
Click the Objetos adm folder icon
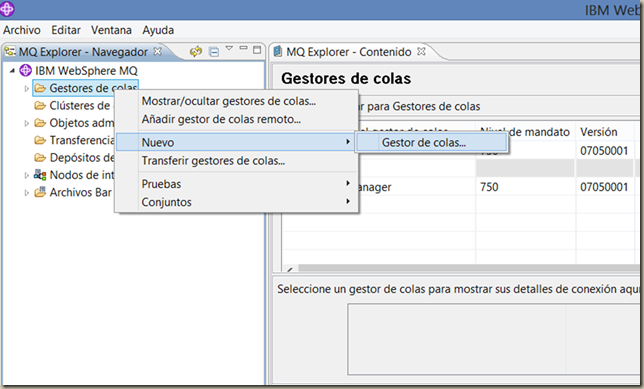(x=40, y=123)
